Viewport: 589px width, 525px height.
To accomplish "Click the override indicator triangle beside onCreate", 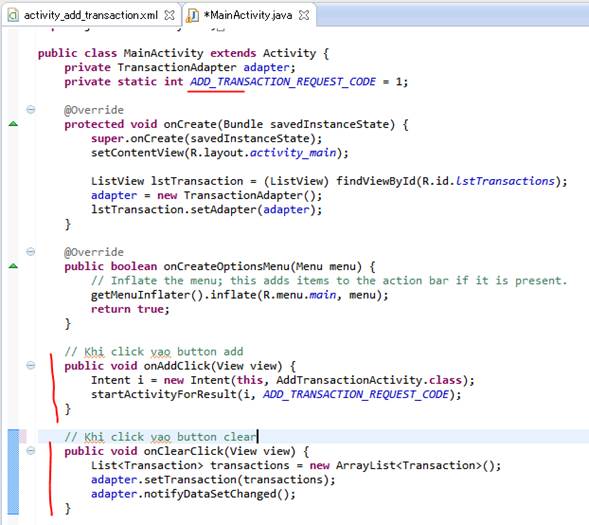I will 13,124.
